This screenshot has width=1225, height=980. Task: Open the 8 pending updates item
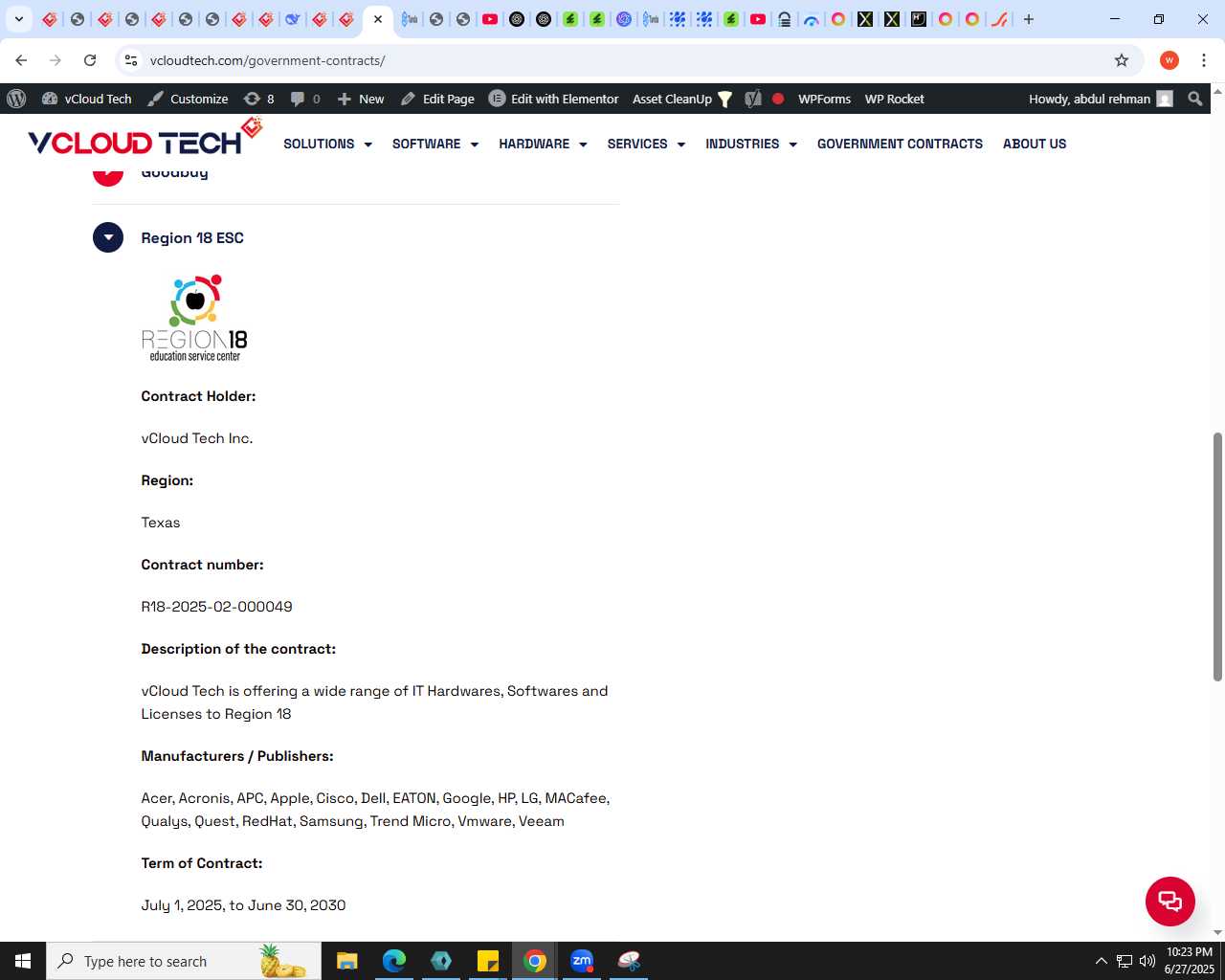258,99
